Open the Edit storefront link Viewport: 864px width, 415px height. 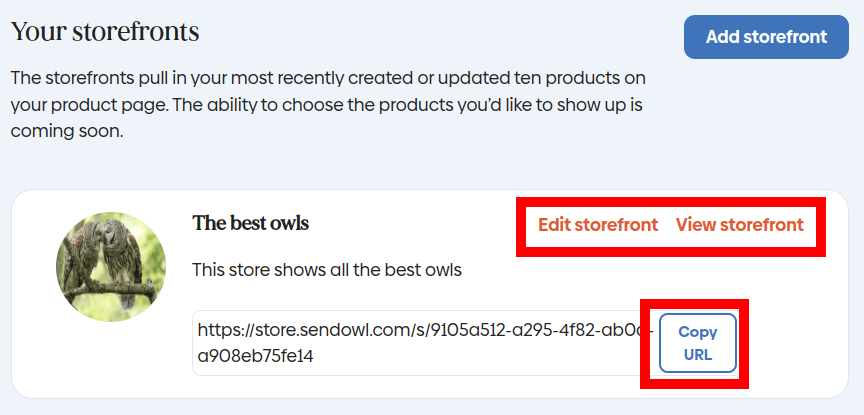(x=598, y=225)
